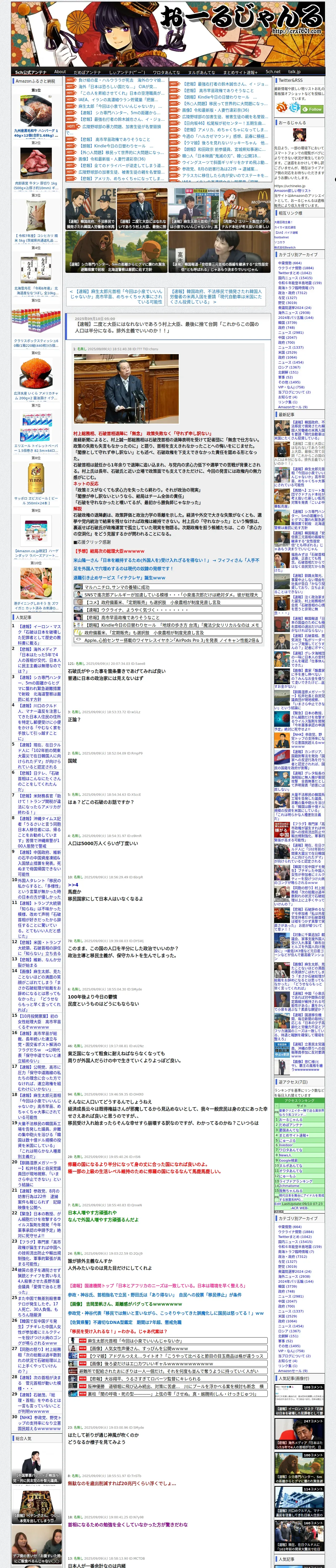Open mutual link 大艦巨砲主義！
Screen dimensions: 336x1568
(x=284, y=222)
